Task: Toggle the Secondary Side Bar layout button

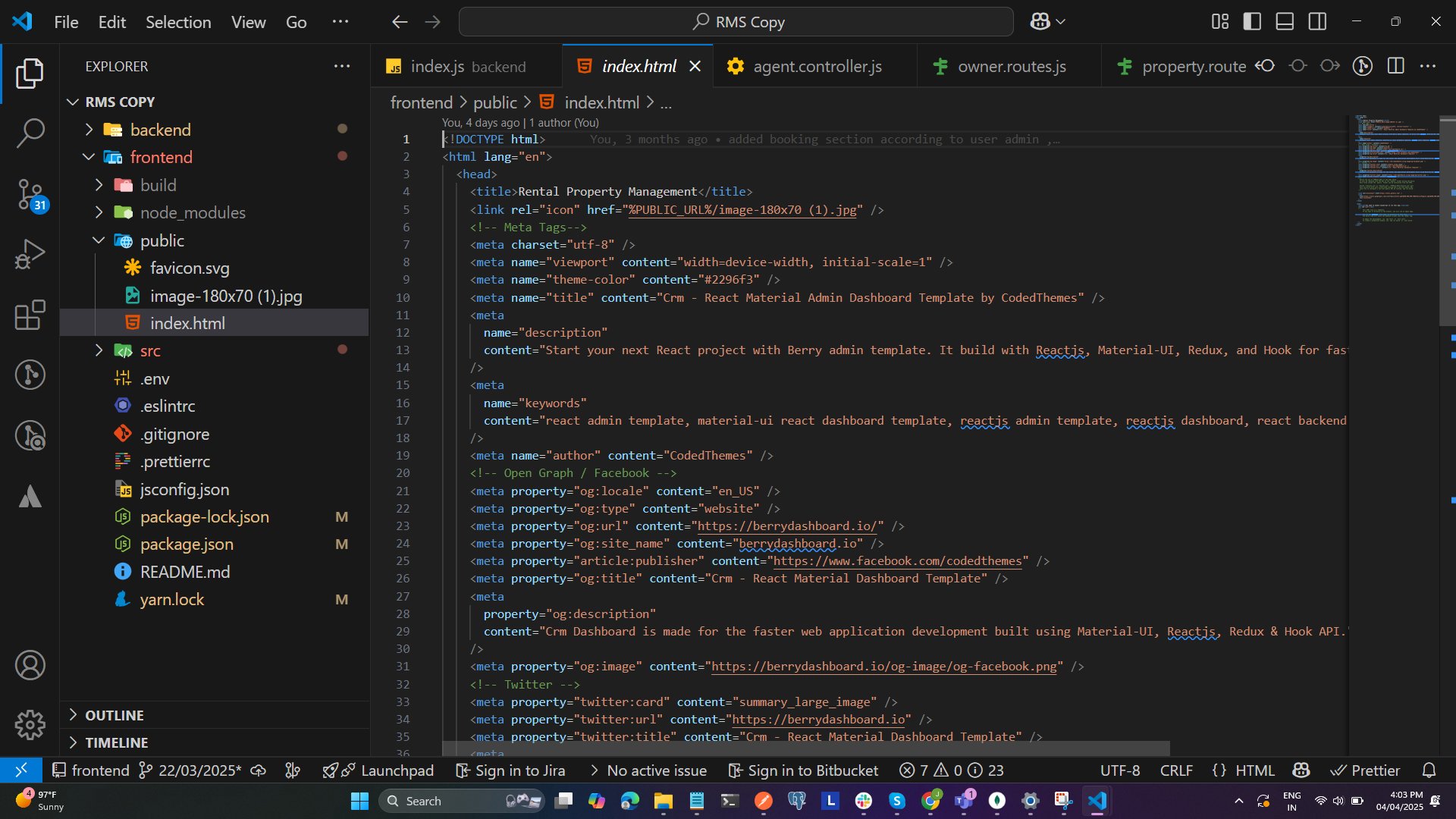Action: tap(1317, 22)
